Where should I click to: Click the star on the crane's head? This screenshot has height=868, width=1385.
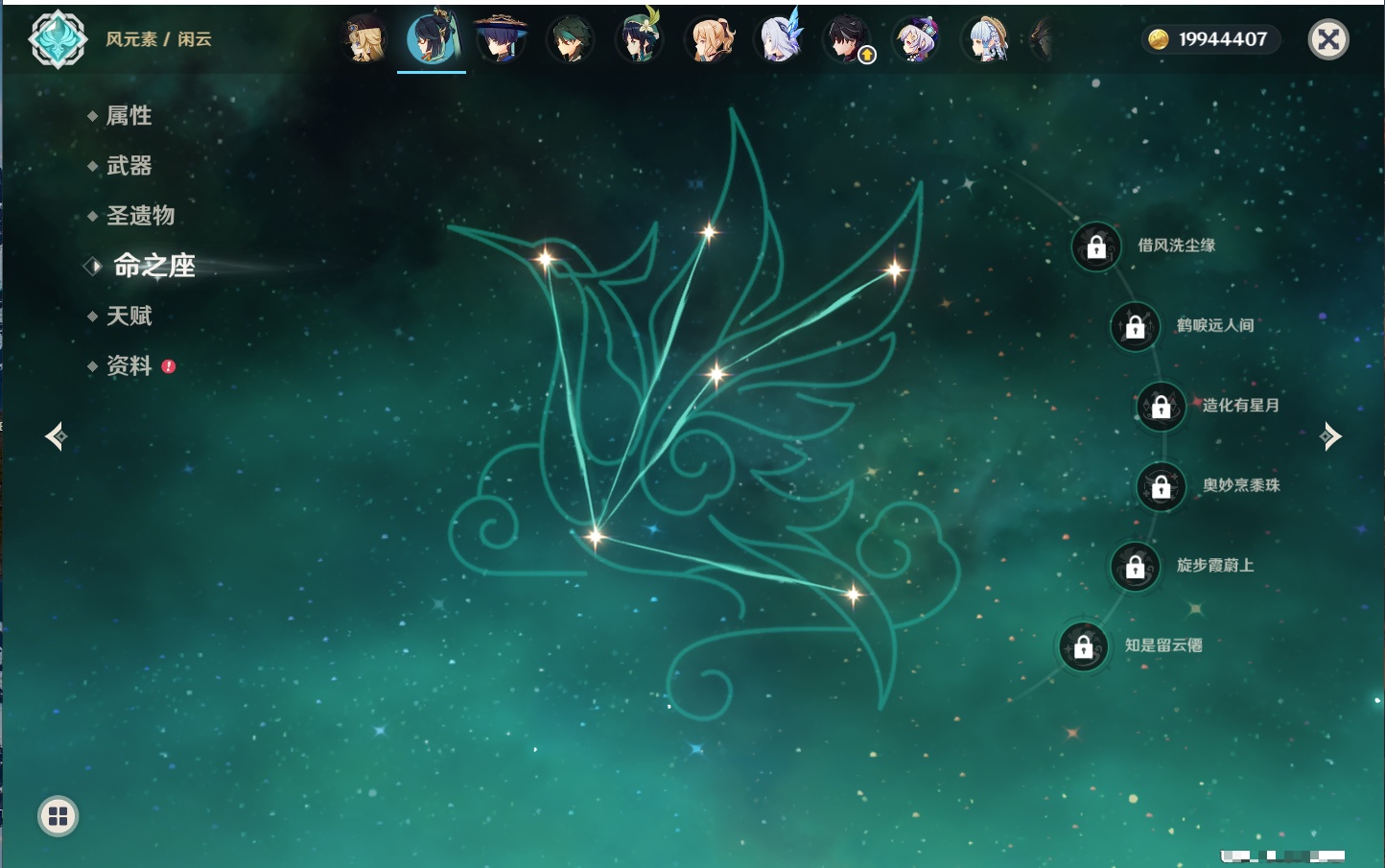[x=546, y=258]
